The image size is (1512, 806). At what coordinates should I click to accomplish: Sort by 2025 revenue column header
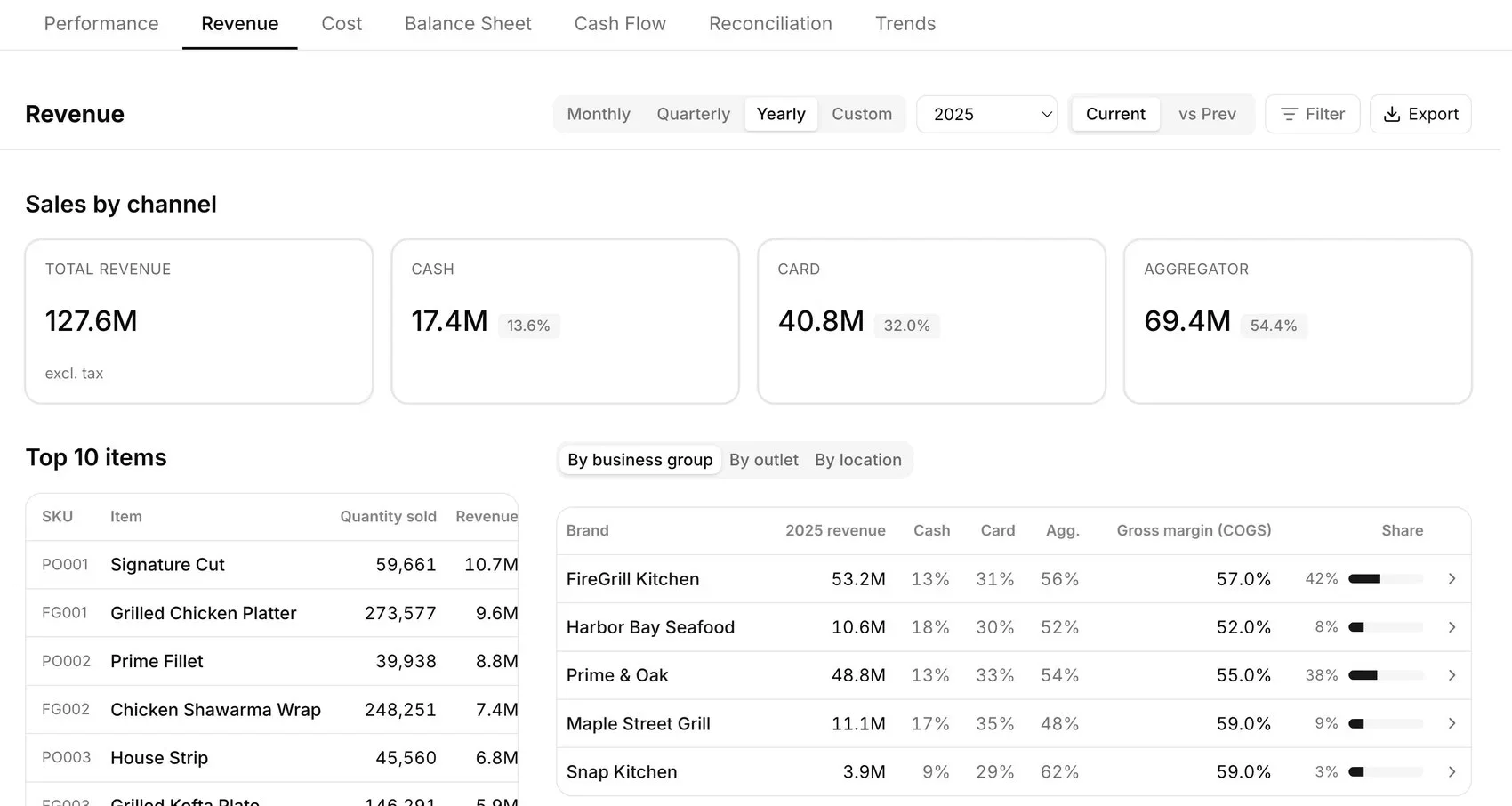(x=835, y=530)
